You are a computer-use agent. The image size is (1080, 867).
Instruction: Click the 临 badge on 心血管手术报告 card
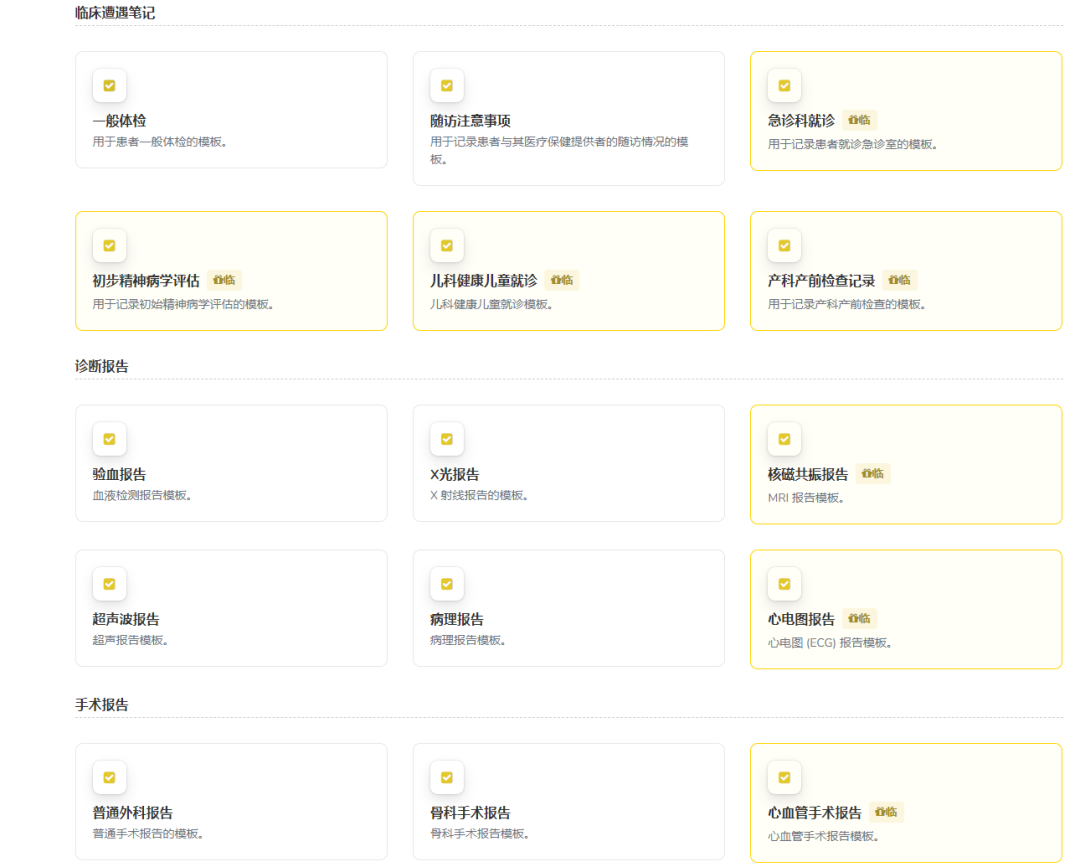[888, 813]
